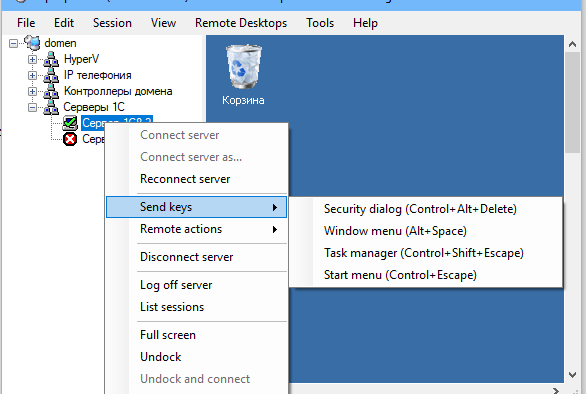Screen dimensions: 586x394
Task: Select the HyperV tree label
Action: [81, 59]
